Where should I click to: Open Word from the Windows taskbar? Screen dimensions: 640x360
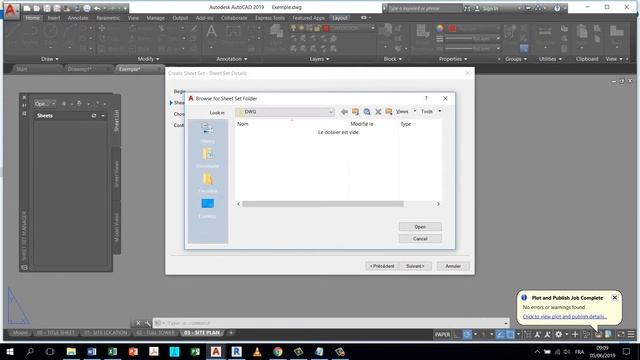91,351
